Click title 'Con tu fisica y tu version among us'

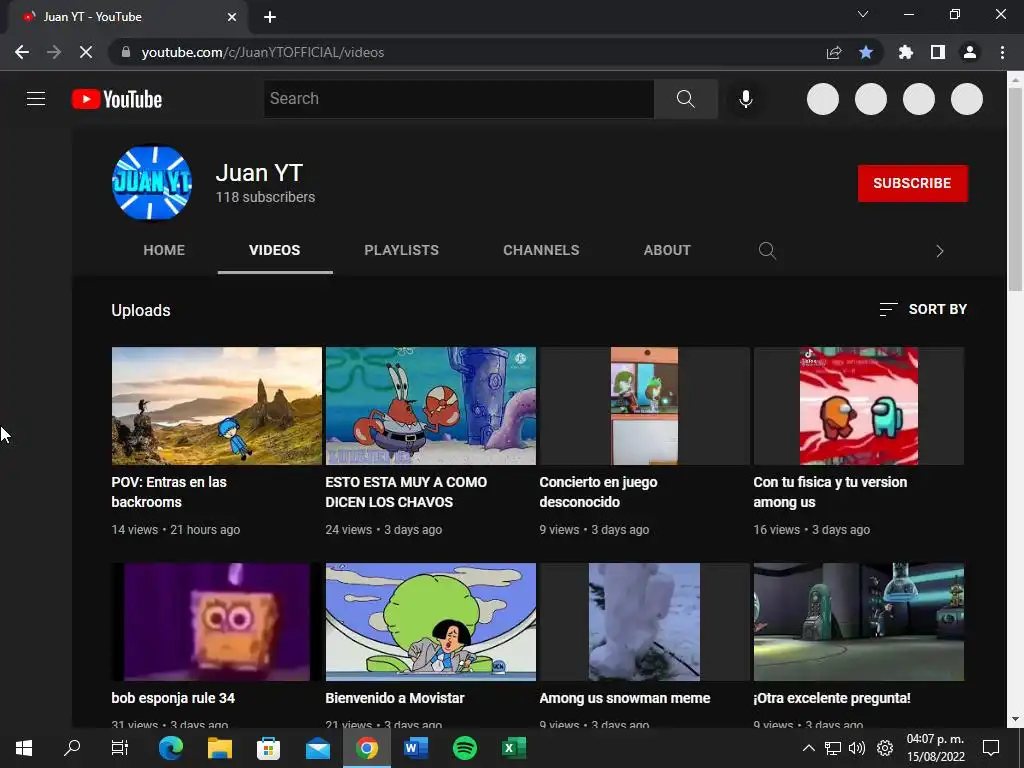[830, 492]
